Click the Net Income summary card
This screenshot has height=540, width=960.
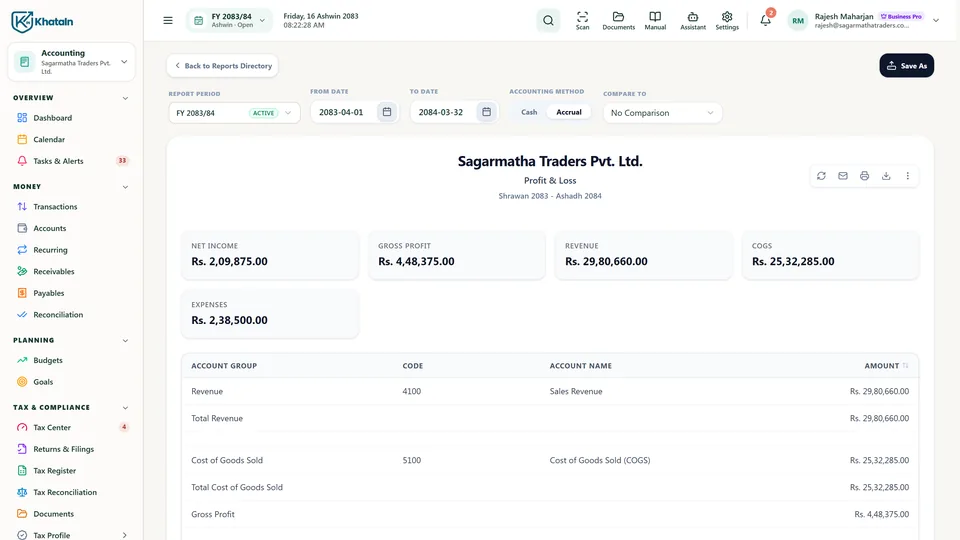270,255
